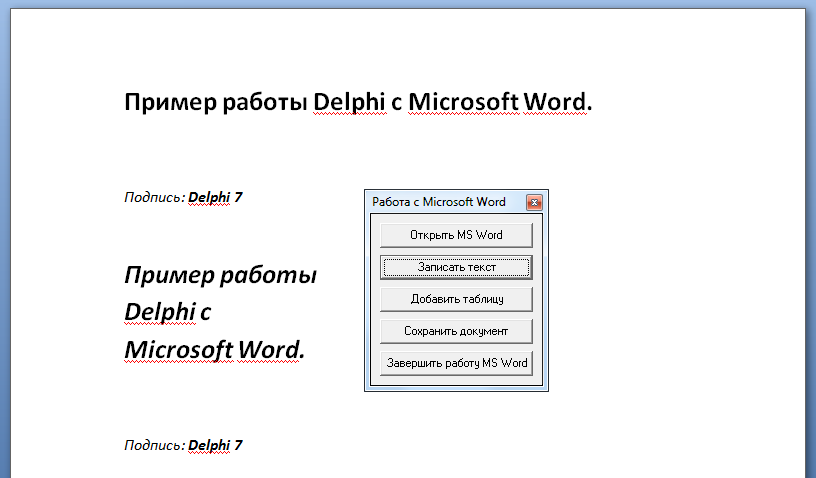
Task: Click the "Завершить работу MS Word" button
Action: [x=456, y=363]
